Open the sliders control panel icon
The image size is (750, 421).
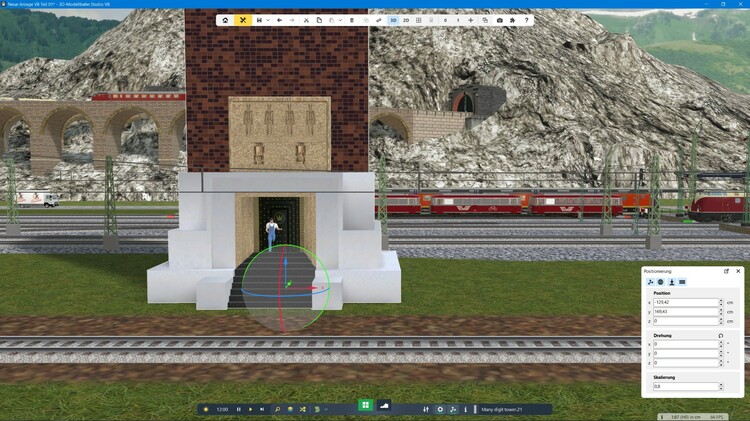(x=426, y=410)
